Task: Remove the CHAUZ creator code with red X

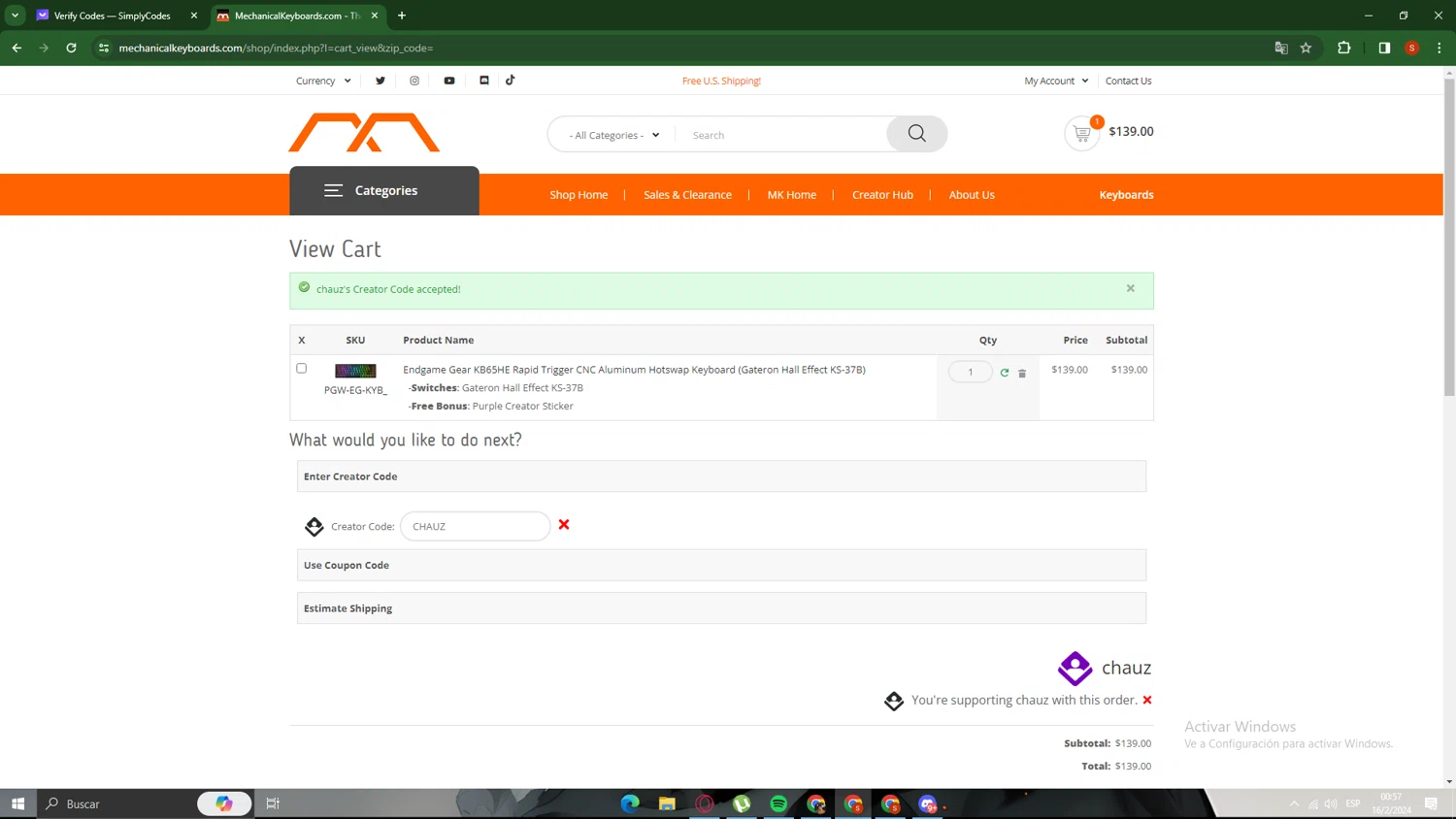Action: click(564, 525)
